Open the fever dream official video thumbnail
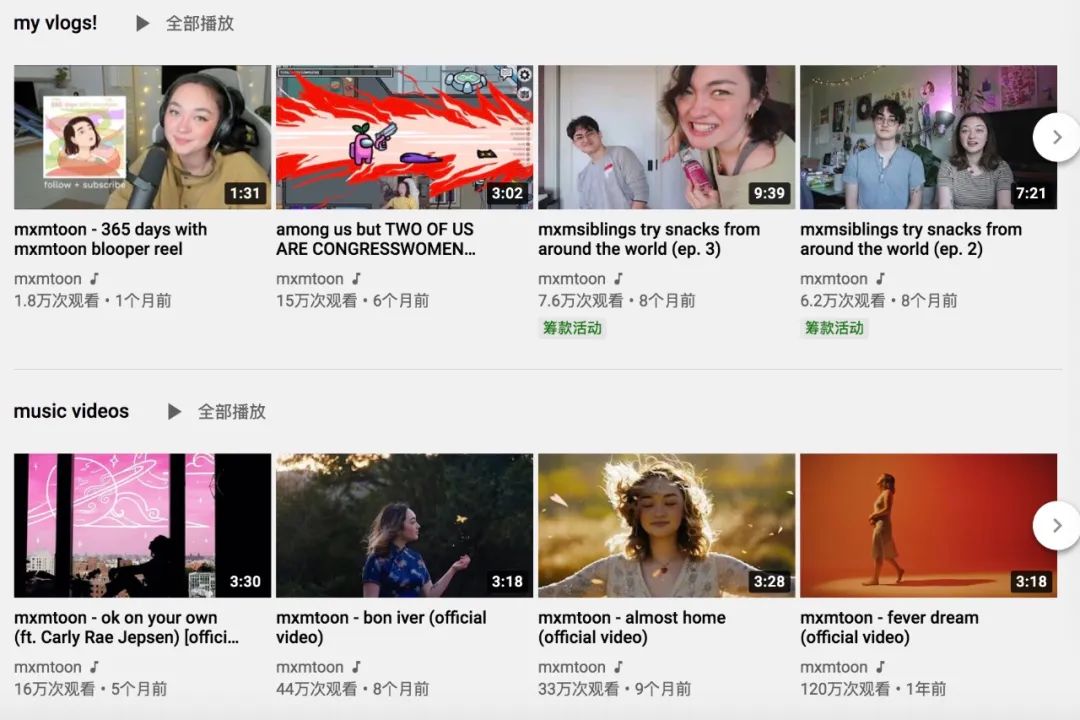Viewport: 1080px width, 720px height. click(x=928, y=525)
